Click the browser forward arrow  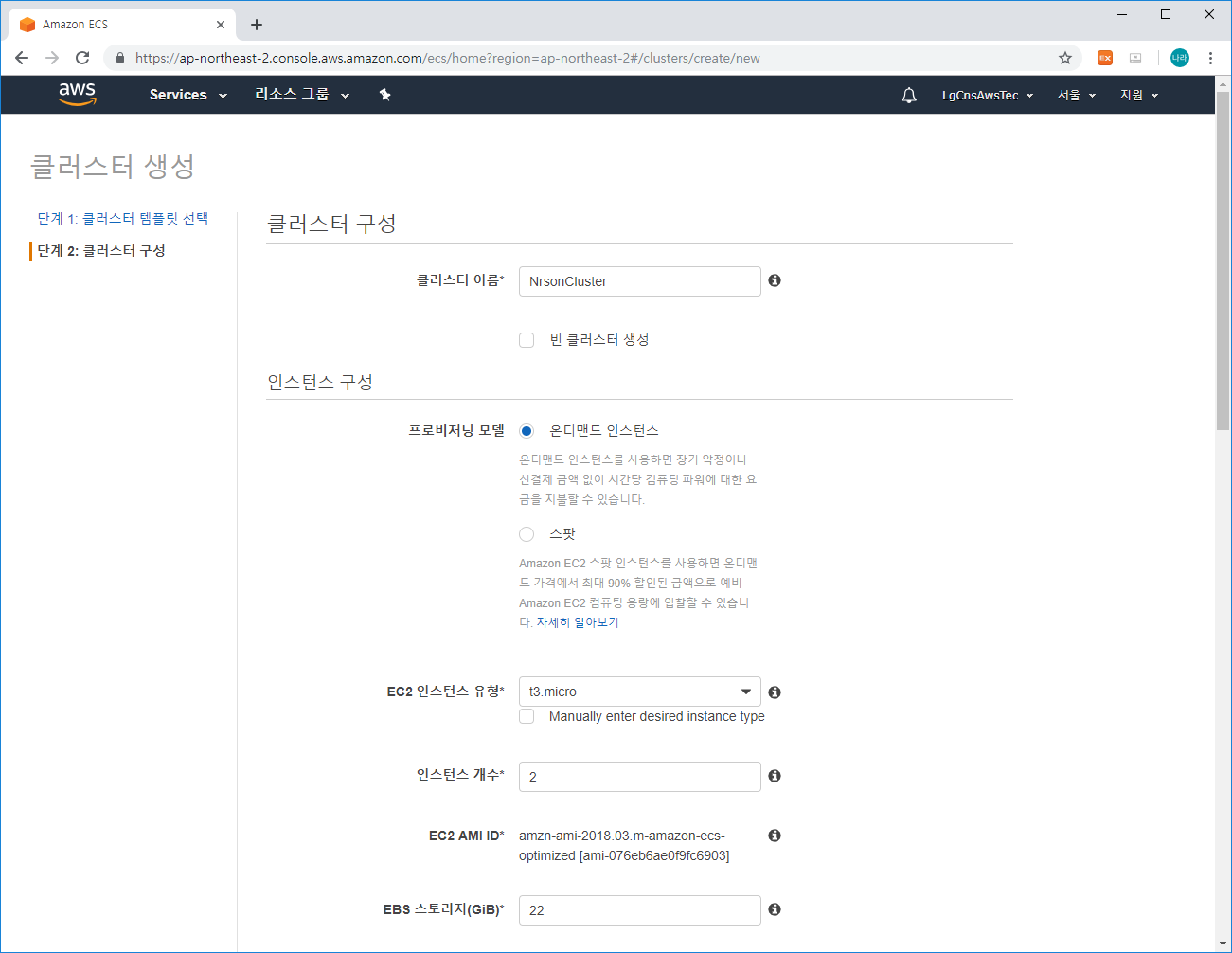tap(52, 58)
